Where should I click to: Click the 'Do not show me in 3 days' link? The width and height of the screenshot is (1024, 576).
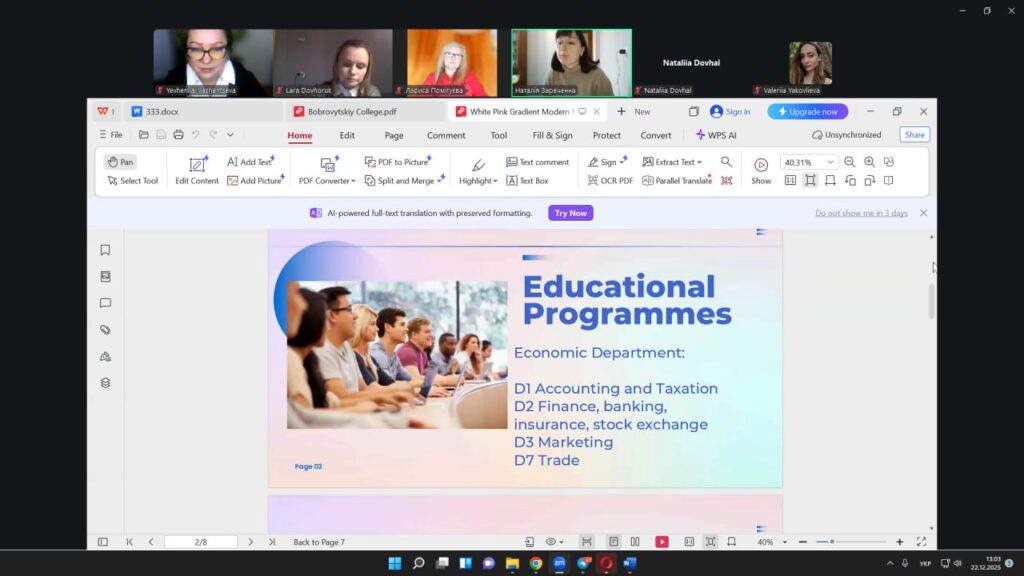[861, 213]
